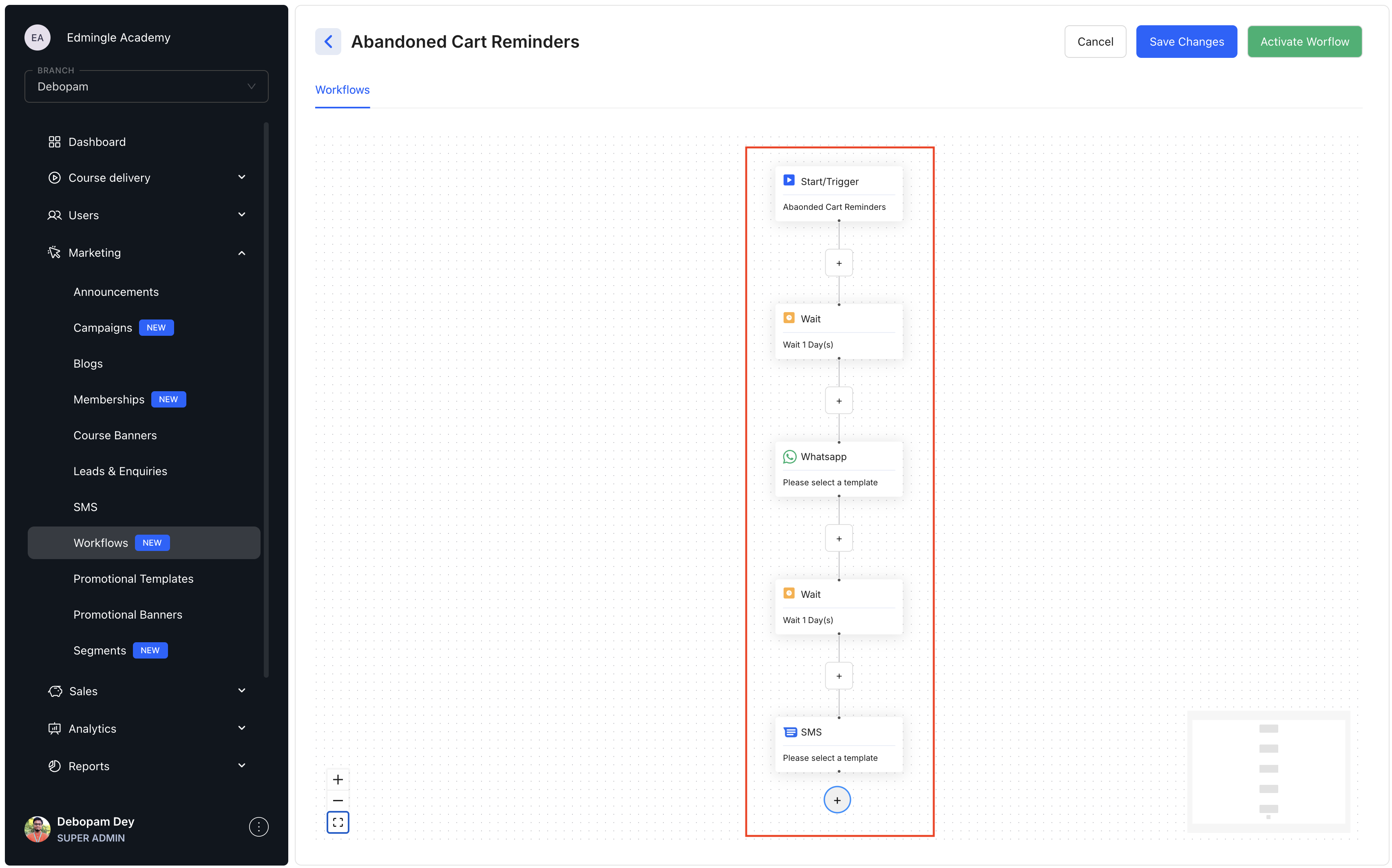This screenshot has width=1392, height=868.
Task: Click the SMS node message icon
Action: tap(790, 732)
